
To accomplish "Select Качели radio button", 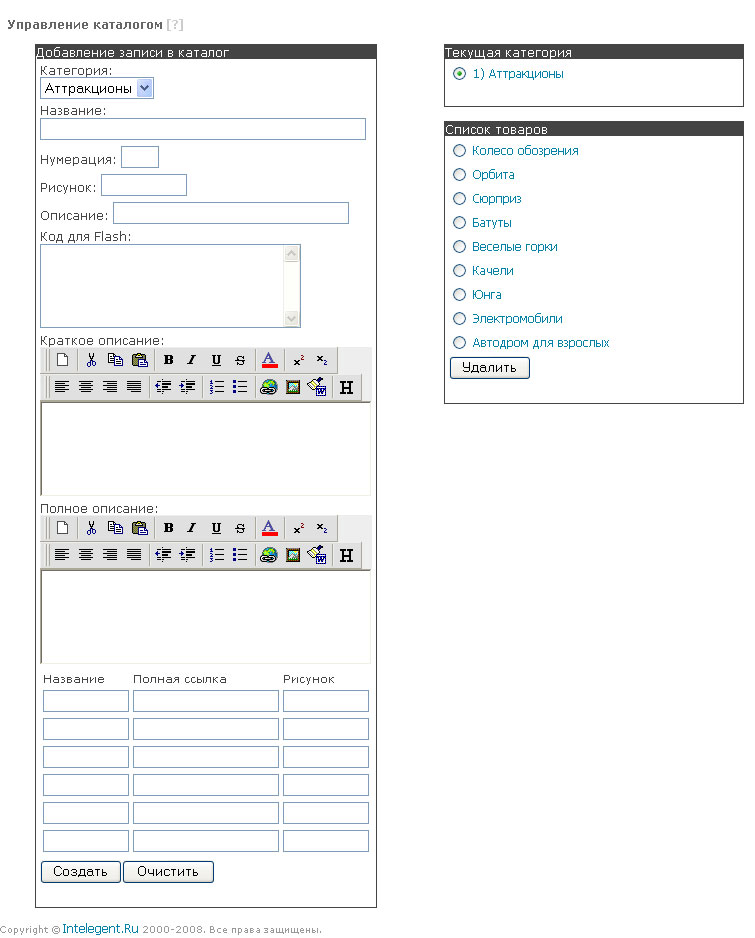I will tap(459, 270).
